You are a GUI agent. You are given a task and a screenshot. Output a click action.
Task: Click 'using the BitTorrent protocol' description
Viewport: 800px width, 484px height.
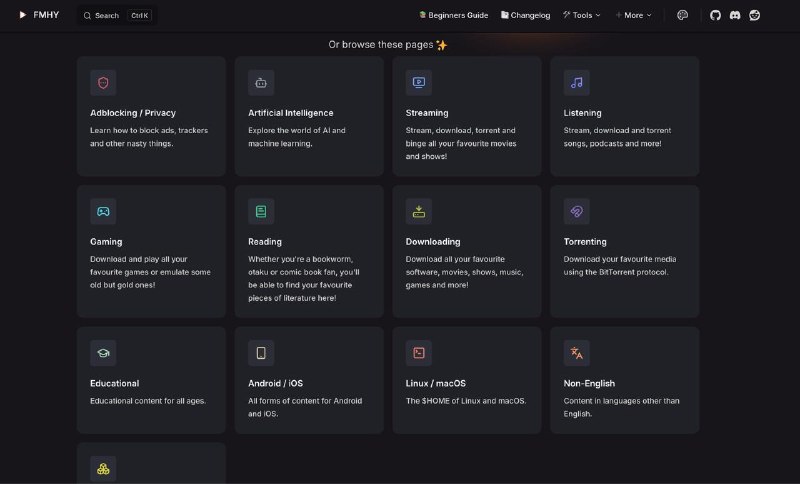615,272
